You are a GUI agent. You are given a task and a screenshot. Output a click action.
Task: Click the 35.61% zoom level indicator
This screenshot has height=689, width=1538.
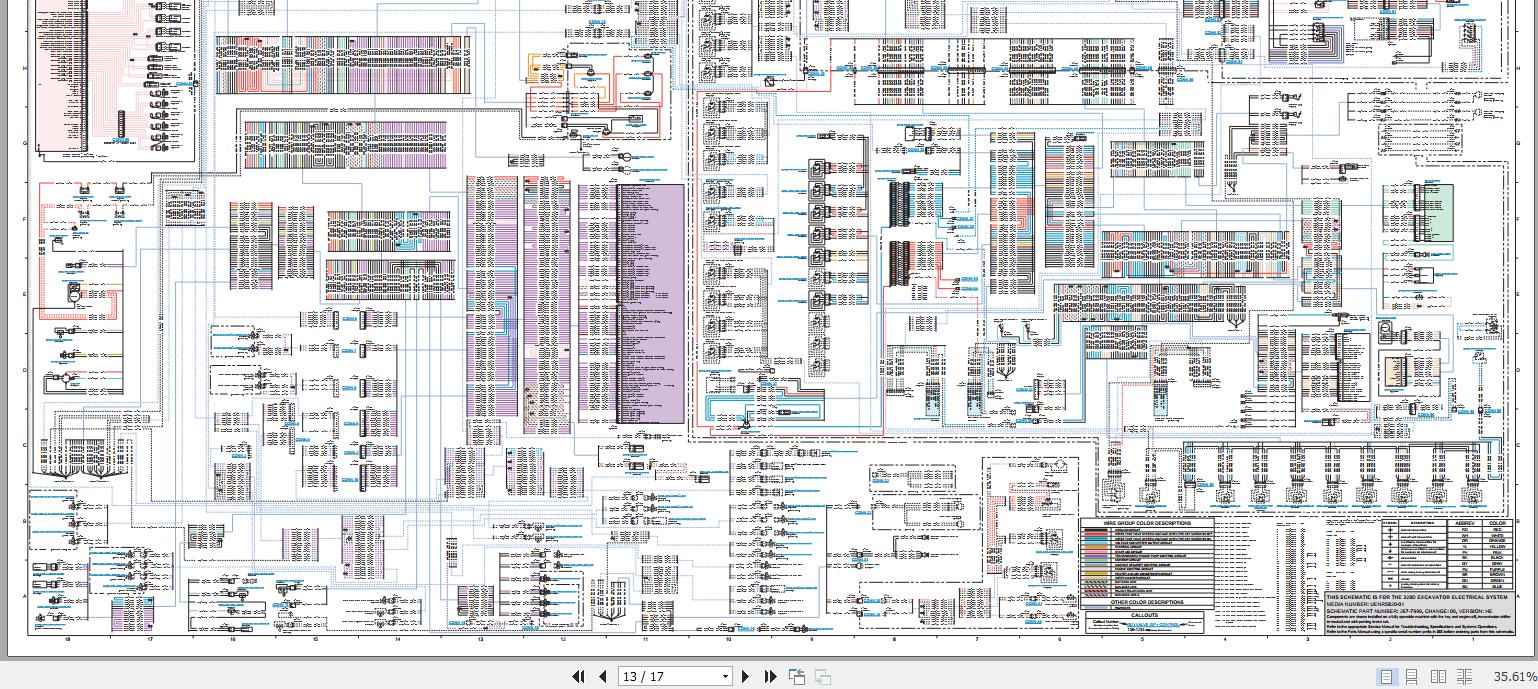[1515, 677]
